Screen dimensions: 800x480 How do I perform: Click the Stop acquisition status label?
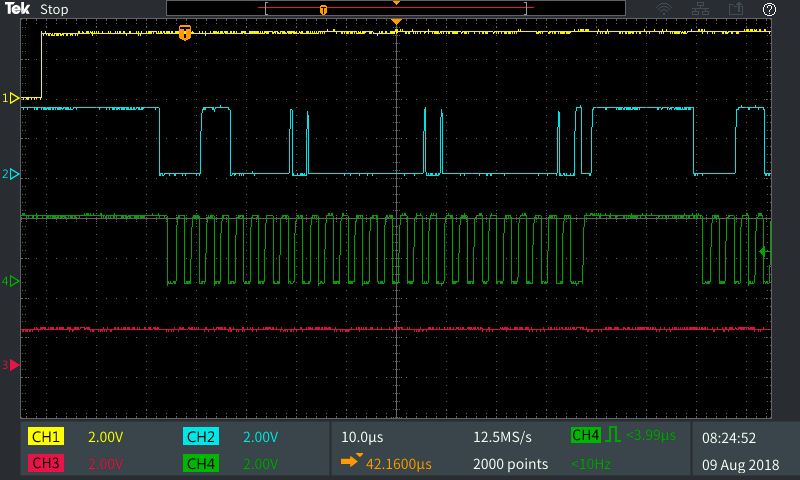pyautogui.click(x=54, y=10)
